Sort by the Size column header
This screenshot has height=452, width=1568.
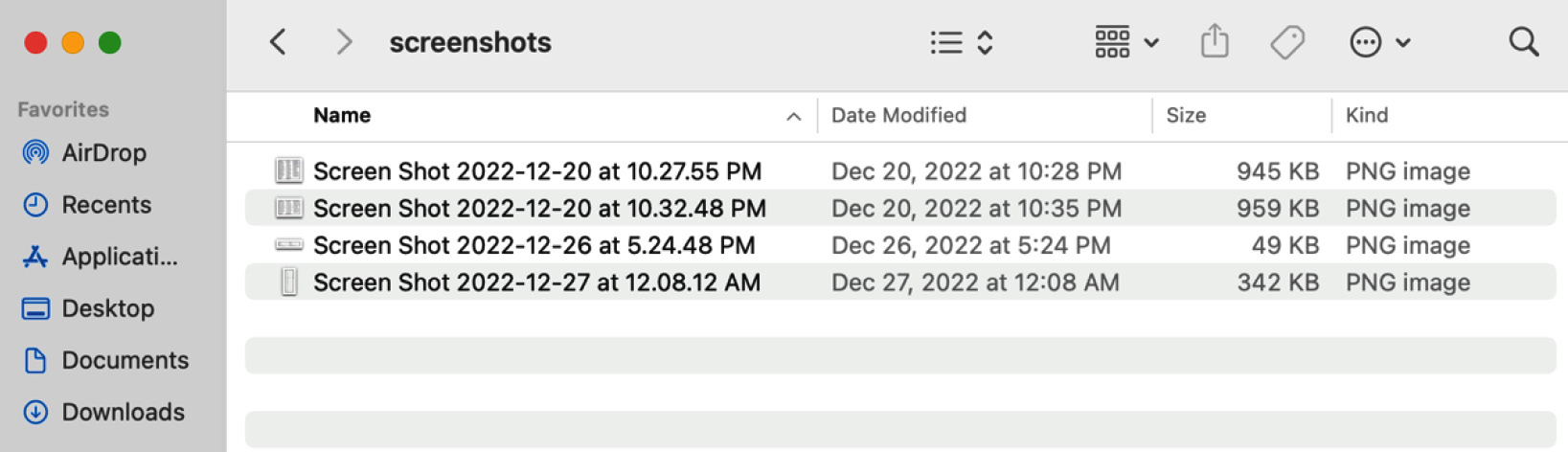coord(1185,115)
